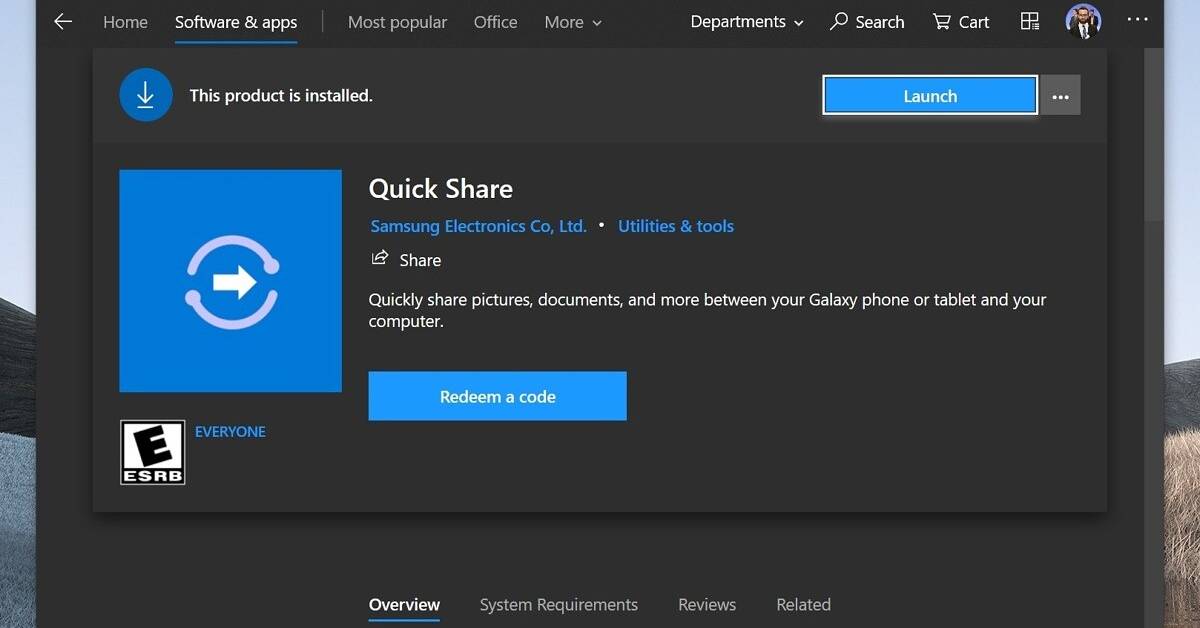This screenshot has height=628, width=1200.
Task: Click the blue download arrow icon
Action: click(x=145, y=96)
